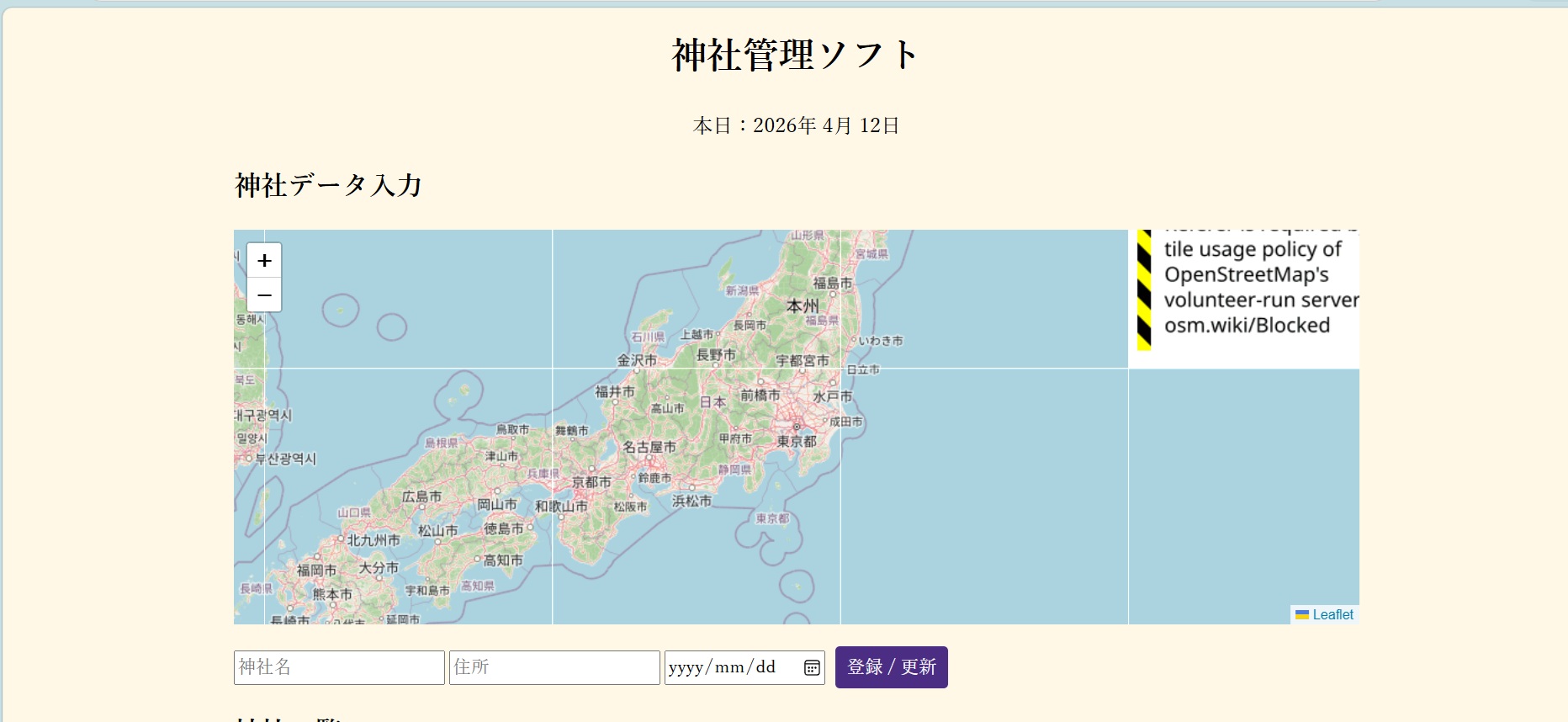Select the yyyy segment of date field
The image size is (1568, 722).
[686, 667]
